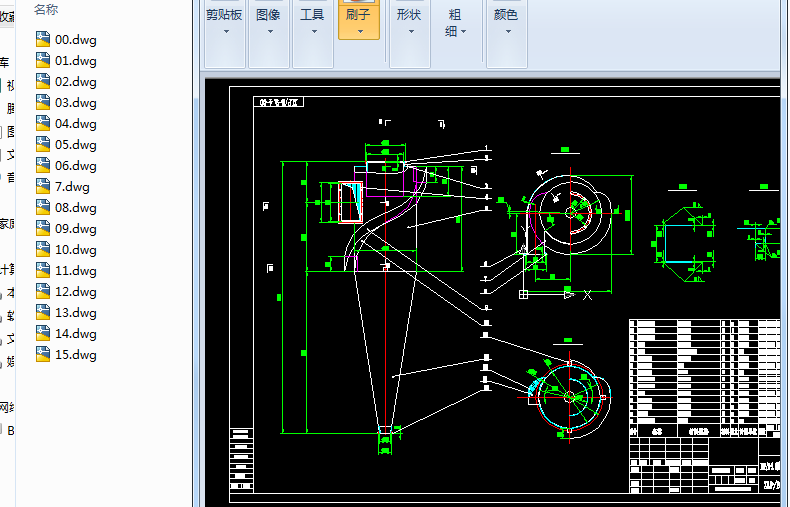Viewport: 790px width, 507px height.
Task: Open the 颜色 colors dropdown
Action: point(506,33)
